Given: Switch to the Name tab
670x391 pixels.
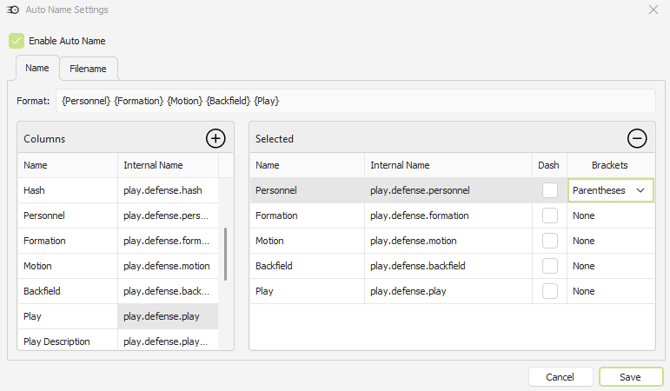Looking at the screenshot, I should tap(37, 68).
